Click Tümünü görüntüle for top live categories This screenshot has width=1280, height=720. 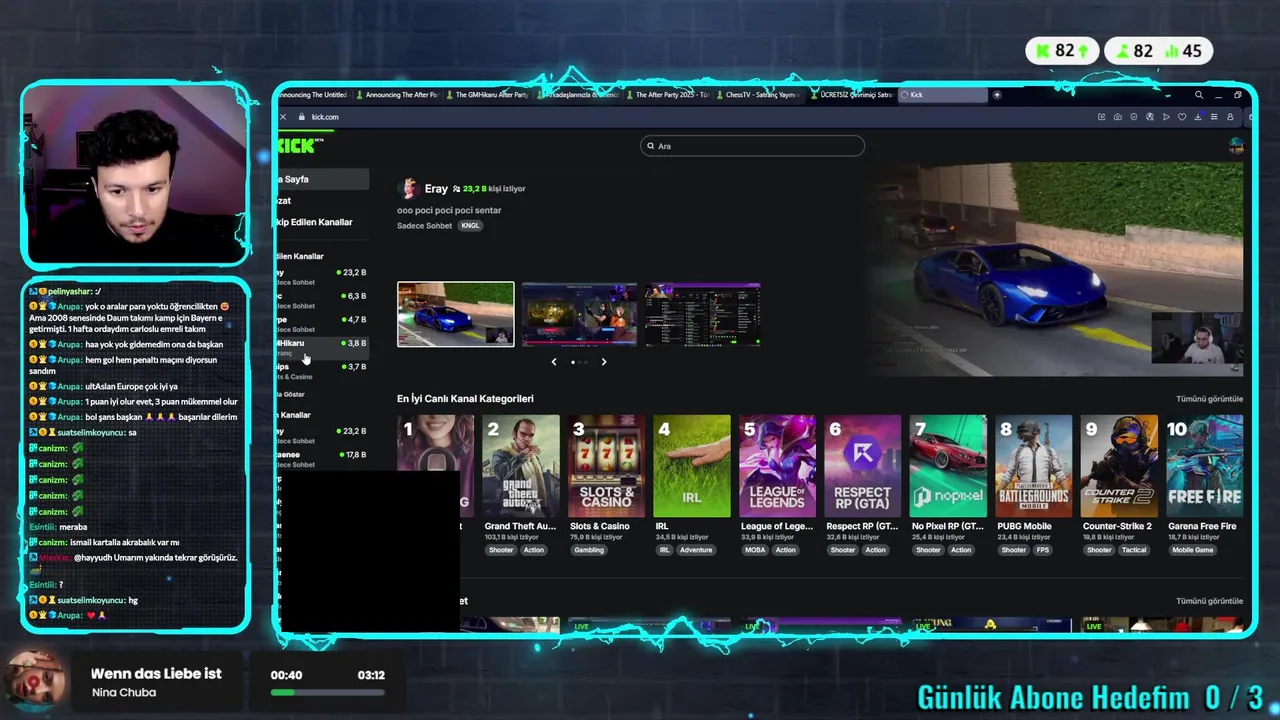coord(1209,399)
